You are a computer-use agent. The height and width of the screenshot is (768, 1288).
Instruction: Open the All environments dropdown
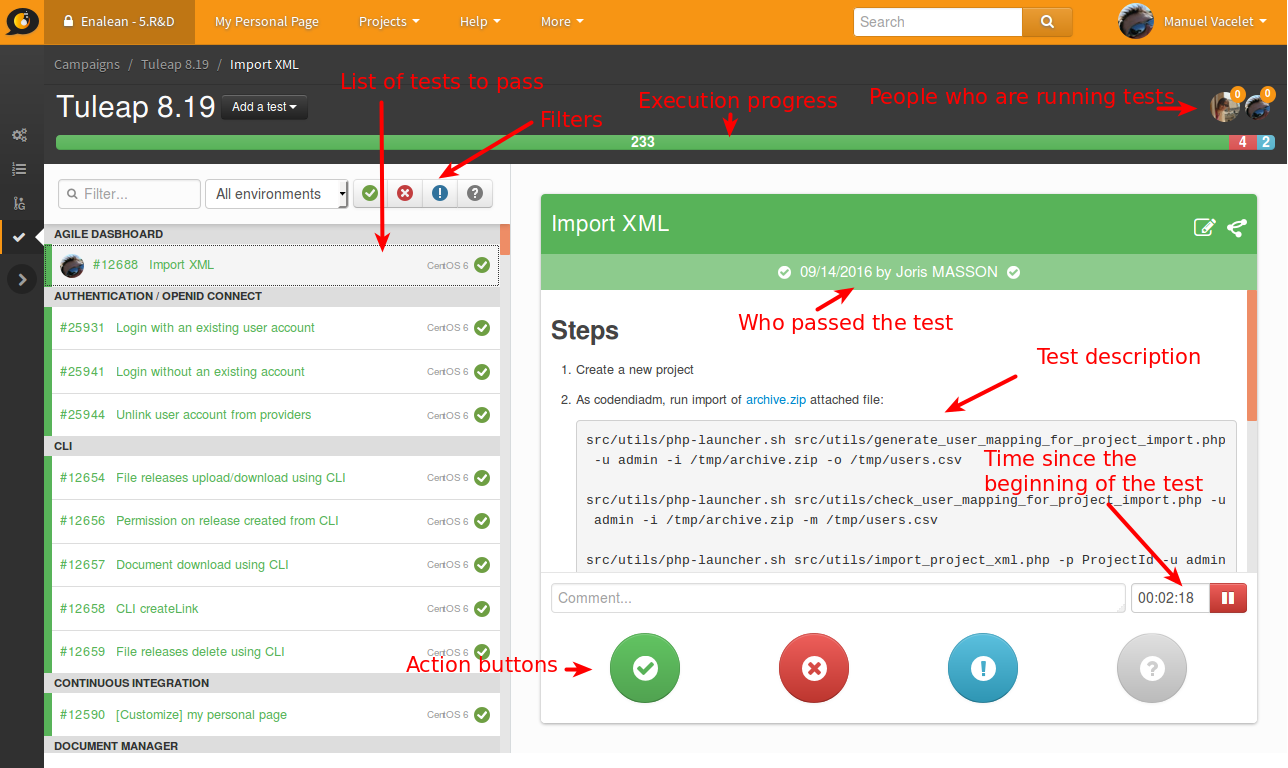(276, 194)
